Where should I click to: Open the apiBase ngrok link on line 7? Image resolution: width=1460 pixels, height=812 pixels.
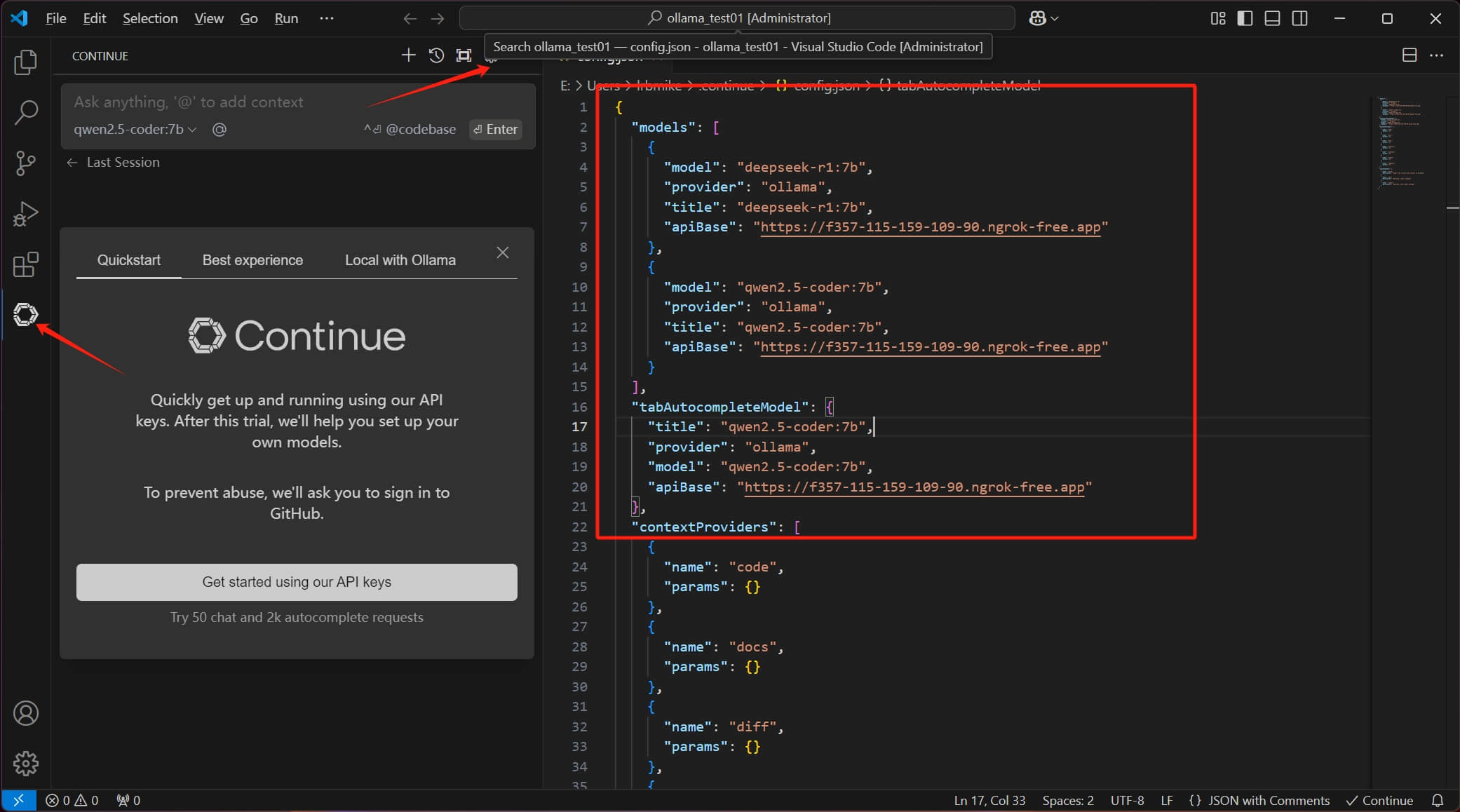(x=931, y=227)
